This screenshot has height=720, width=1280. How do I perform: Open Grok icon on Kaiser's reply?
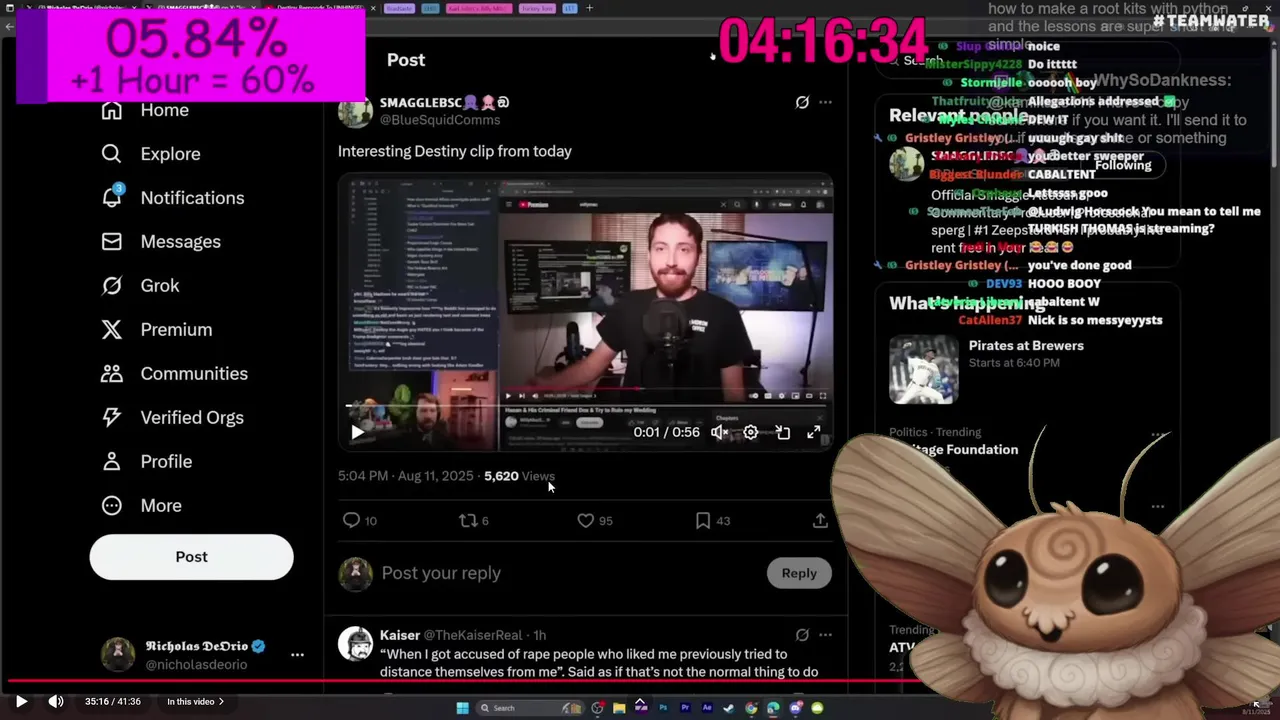pyautogui.click(x=802, y=634)
